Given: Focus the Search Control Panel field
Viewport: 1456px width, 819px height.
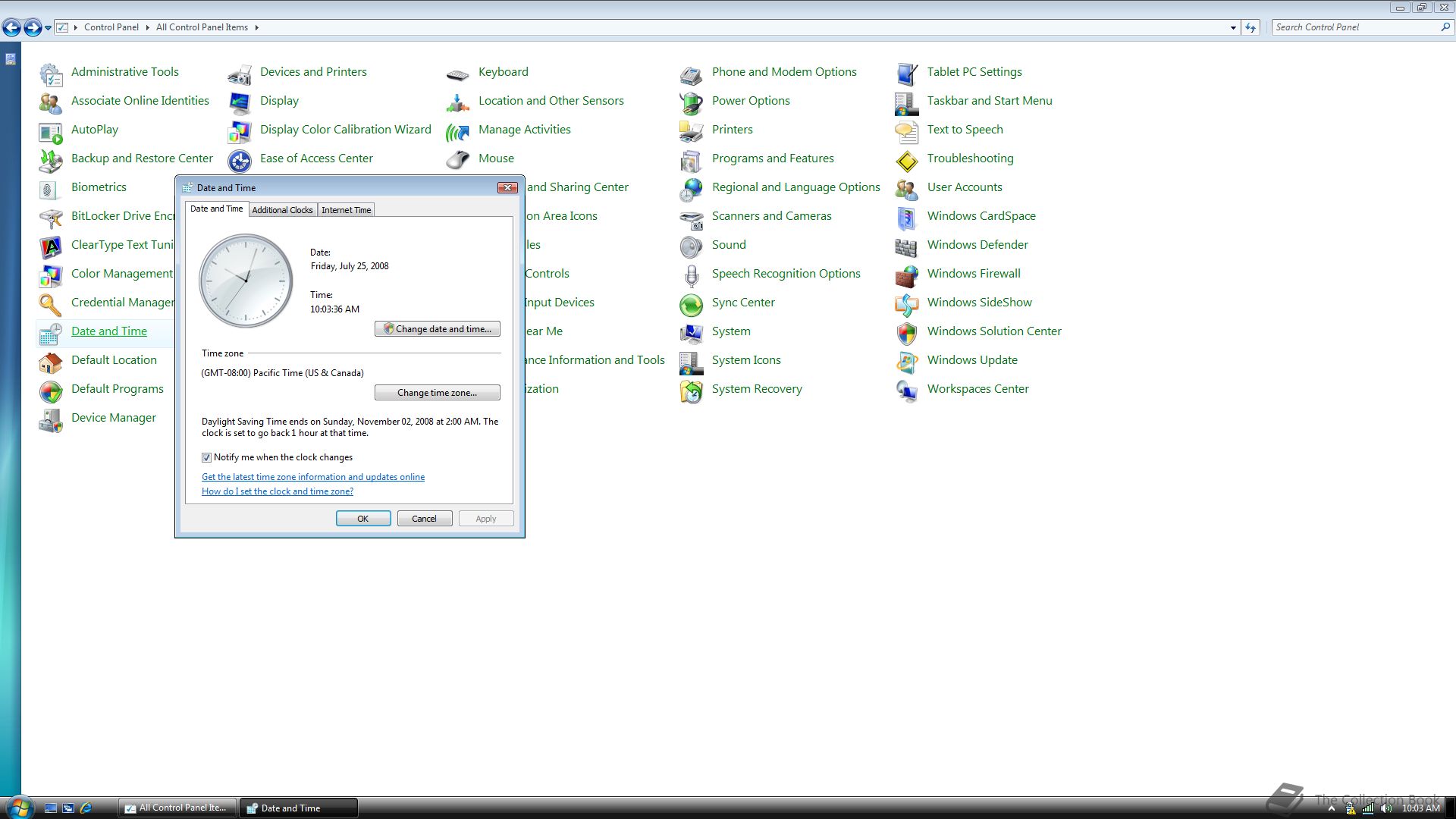Looking at the screenshot, I should click(x=1356, y=27).
